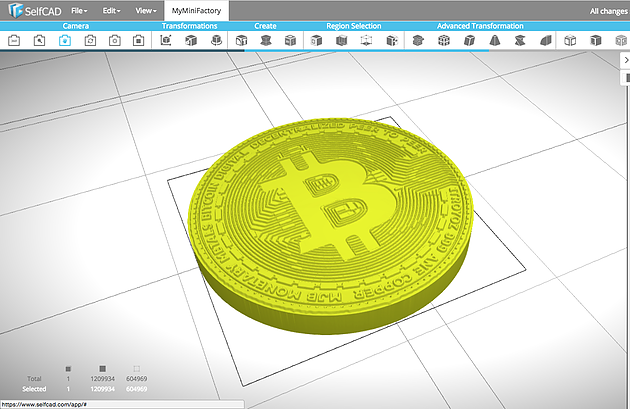
Task: Click the All changes status text
Action: pyautogui.click(x=608, y=11)
